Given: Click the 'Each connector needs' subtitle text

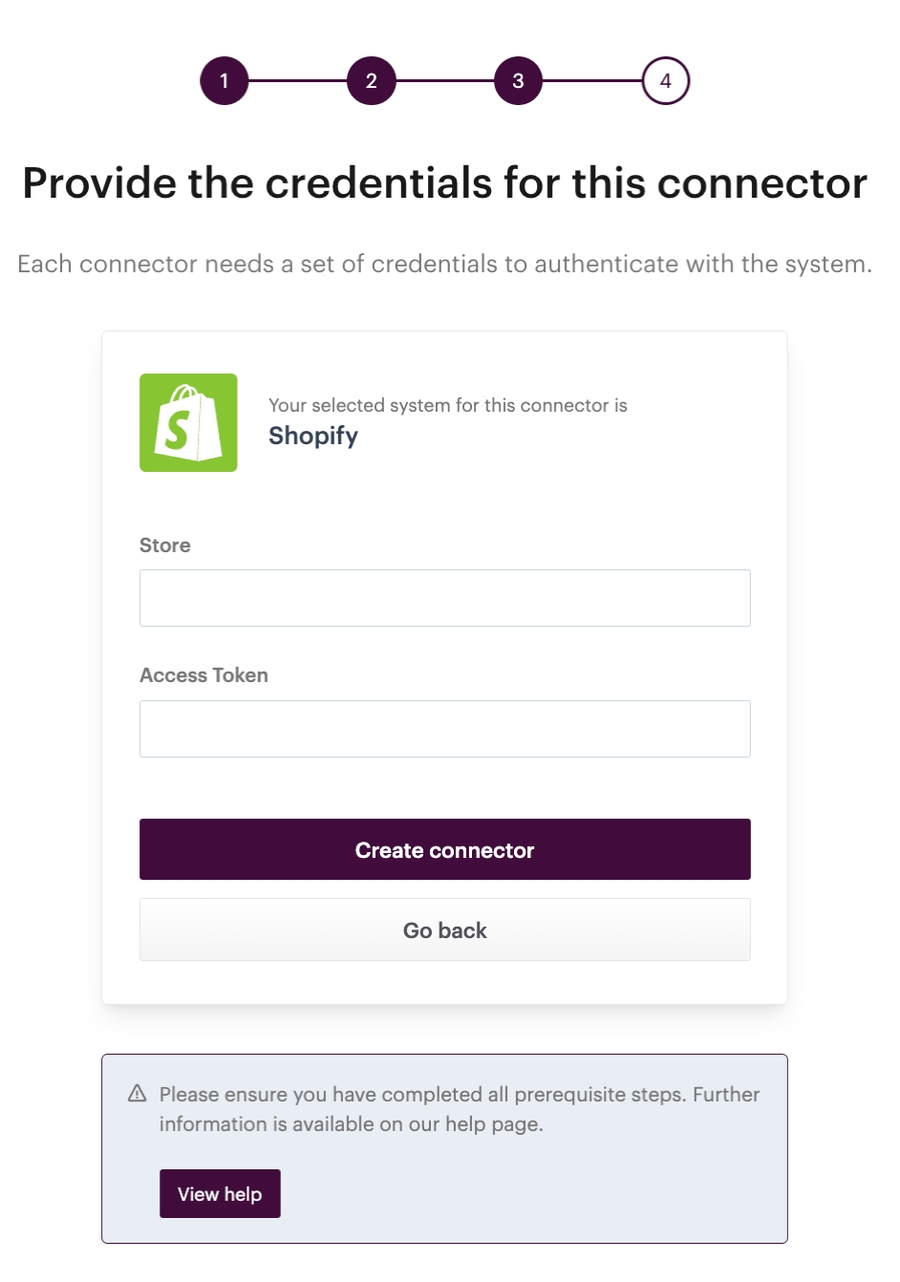Looking at the screenshot, I should coord(444,265).
